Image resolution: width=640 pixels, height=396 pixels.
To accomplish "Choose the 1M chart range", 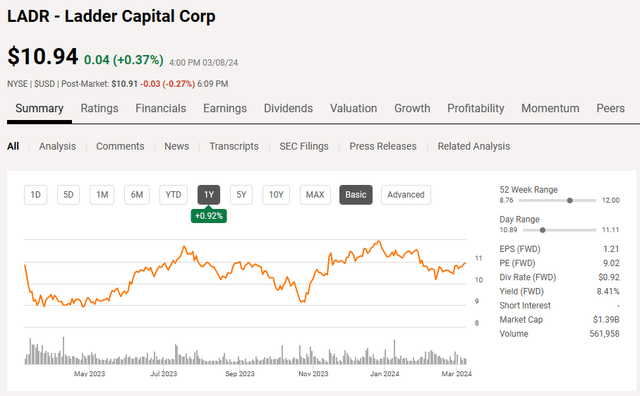I will [x=102, y=195].
